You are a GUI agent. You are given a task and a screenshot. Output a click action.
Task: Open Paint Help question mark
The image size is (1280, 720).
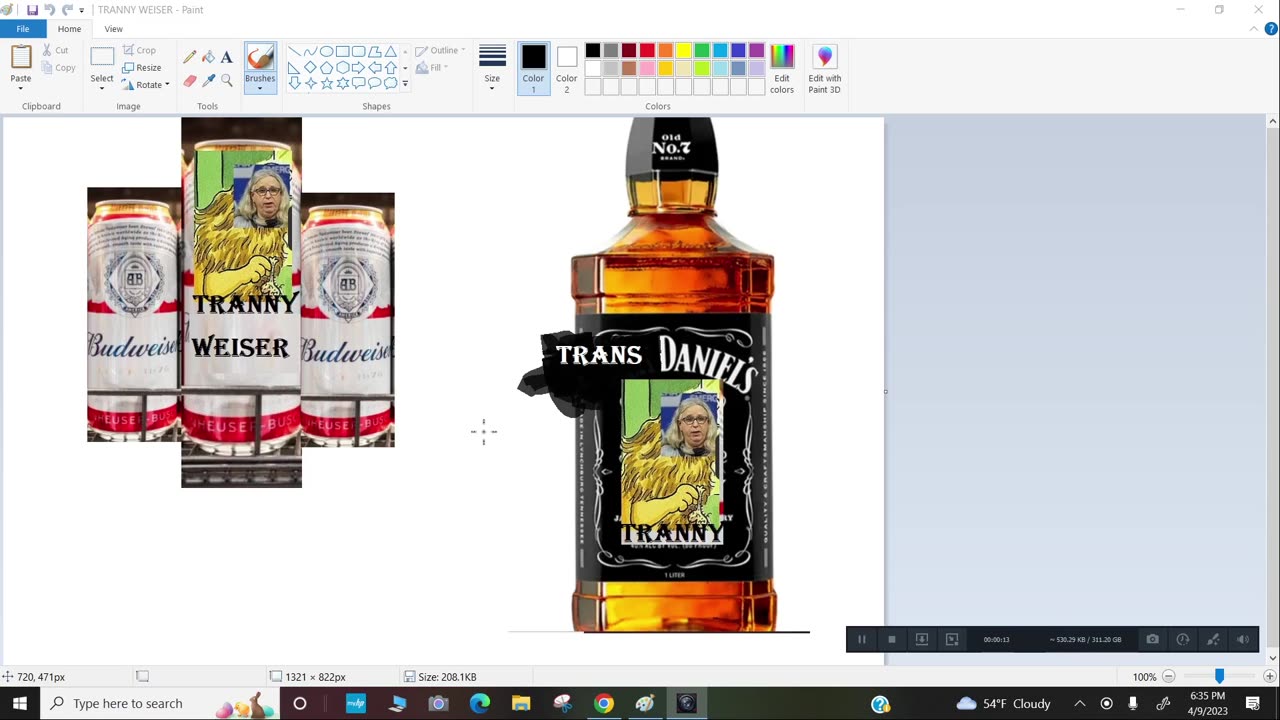(x=1271, y=29)
